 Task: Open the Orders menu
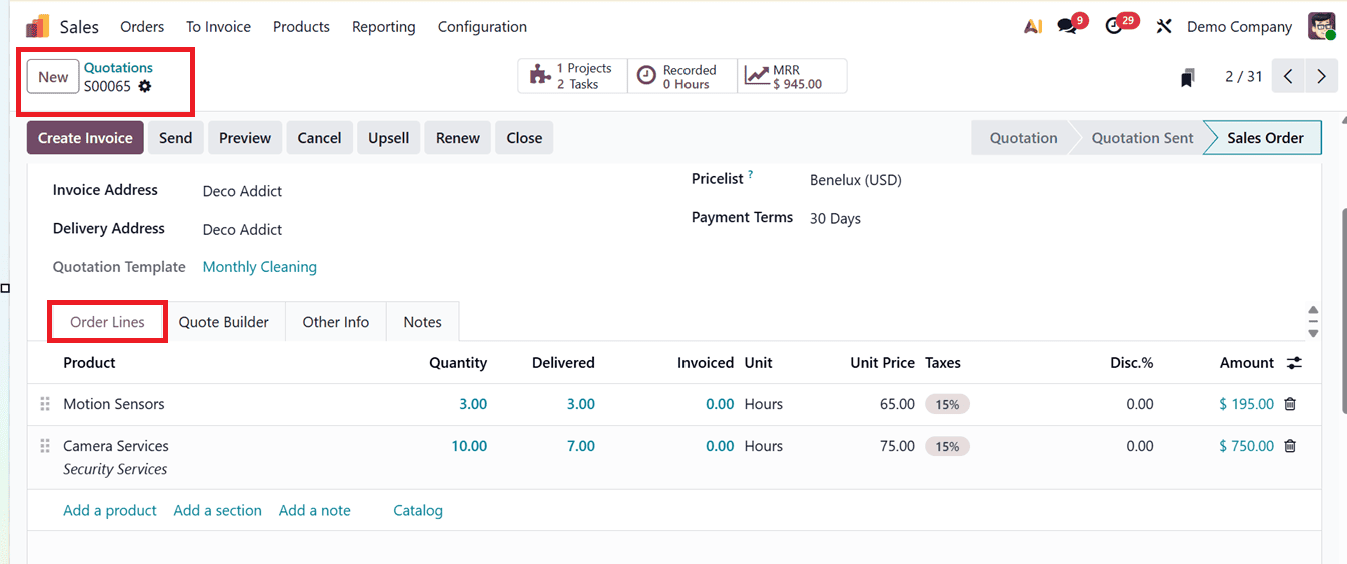[142, 27]
